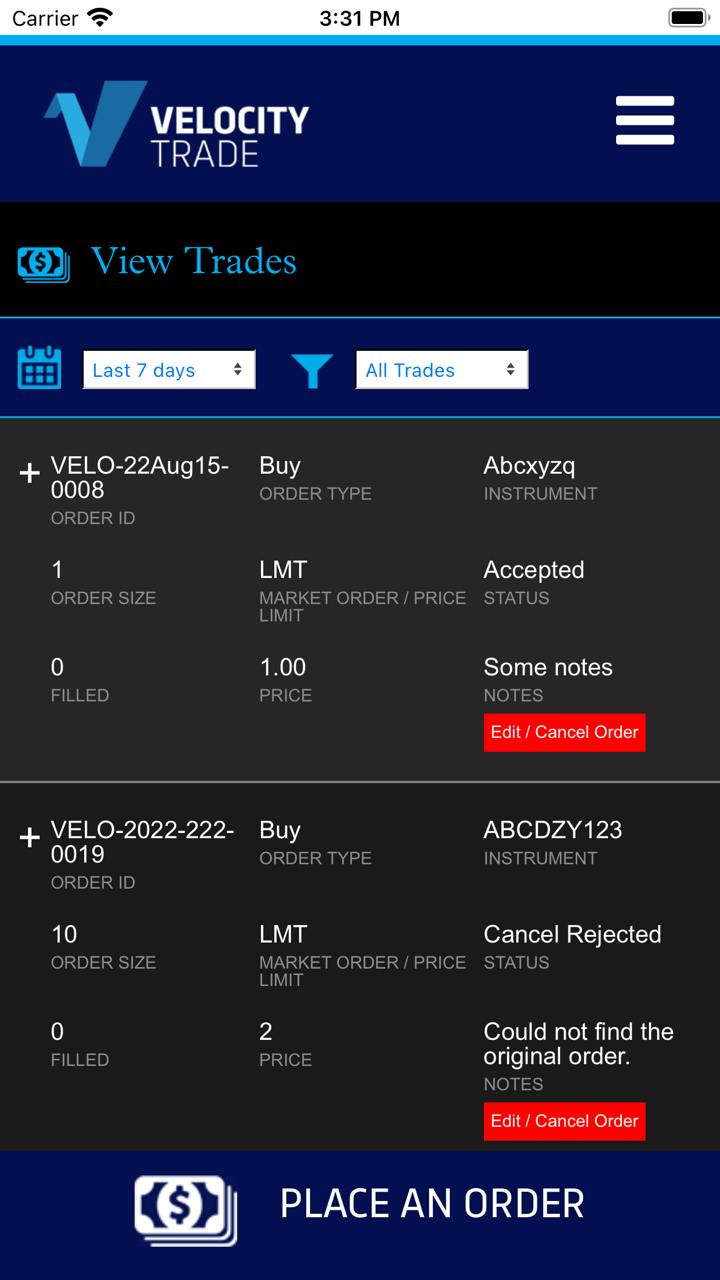The width and height of the screenshot is (720, 1280).
Task: Click the View Trades money icon
Action: click(43, 263)
